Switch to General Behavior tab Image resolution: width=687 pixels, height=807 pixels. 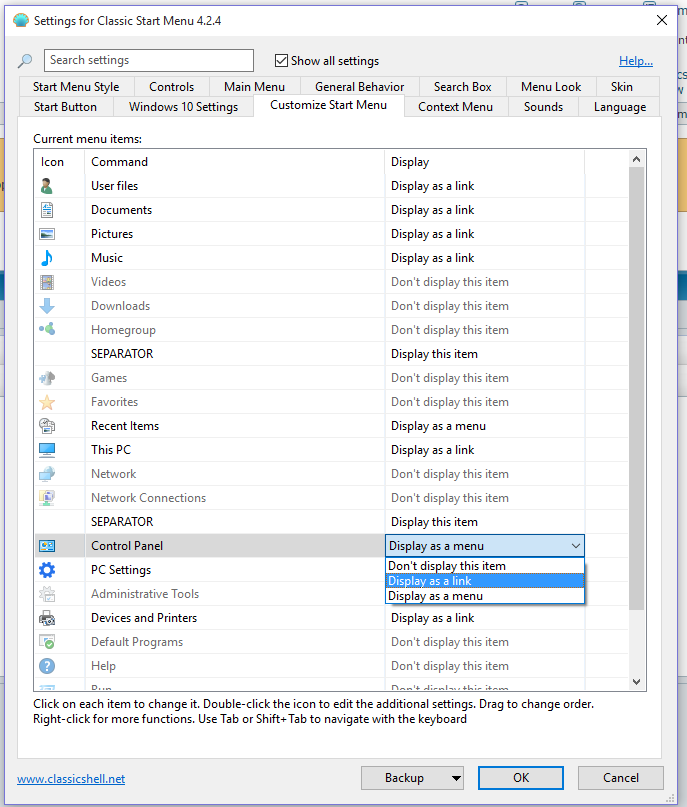(359, 86)
